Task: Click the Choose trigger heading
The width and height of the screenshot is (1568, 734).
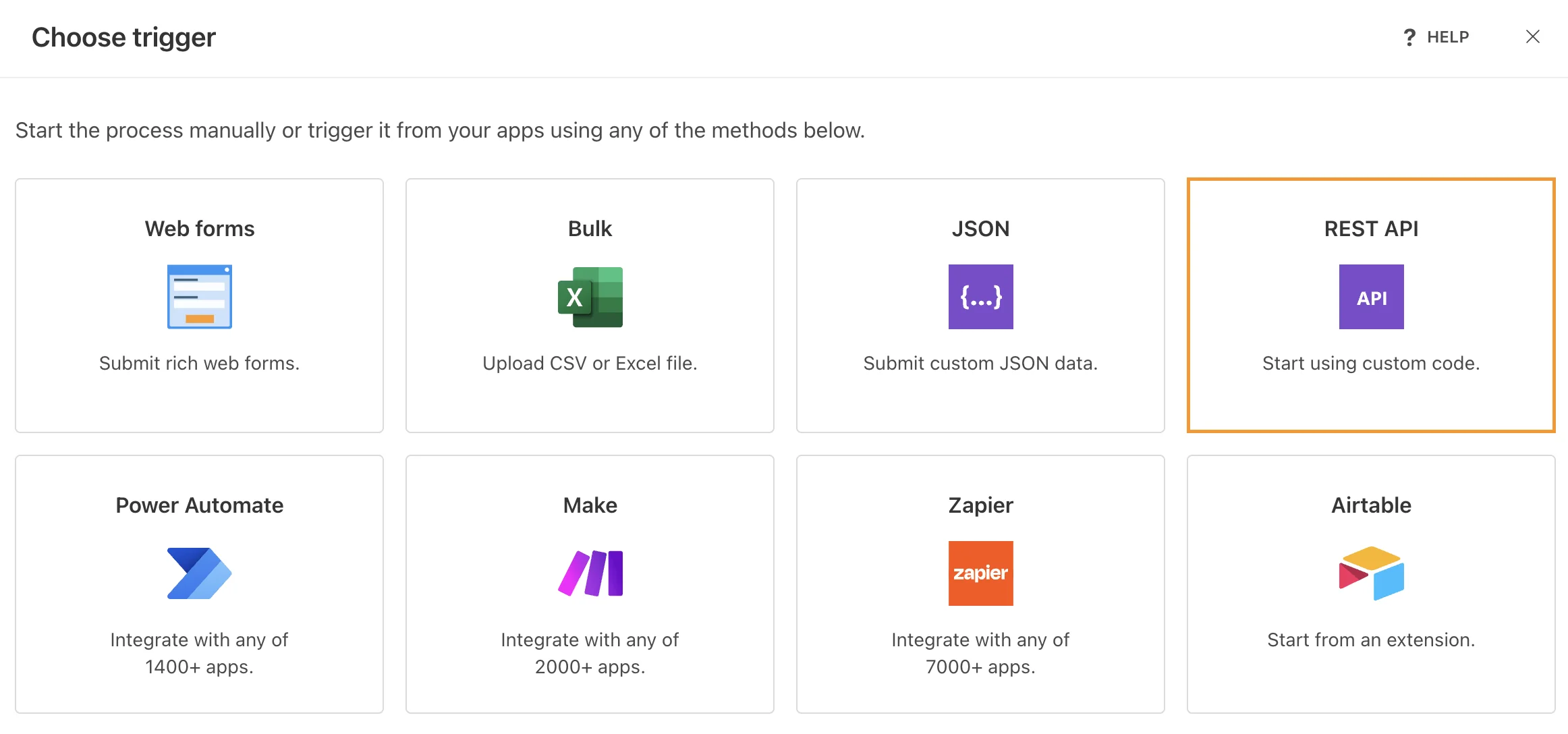Action: (124, 37)
